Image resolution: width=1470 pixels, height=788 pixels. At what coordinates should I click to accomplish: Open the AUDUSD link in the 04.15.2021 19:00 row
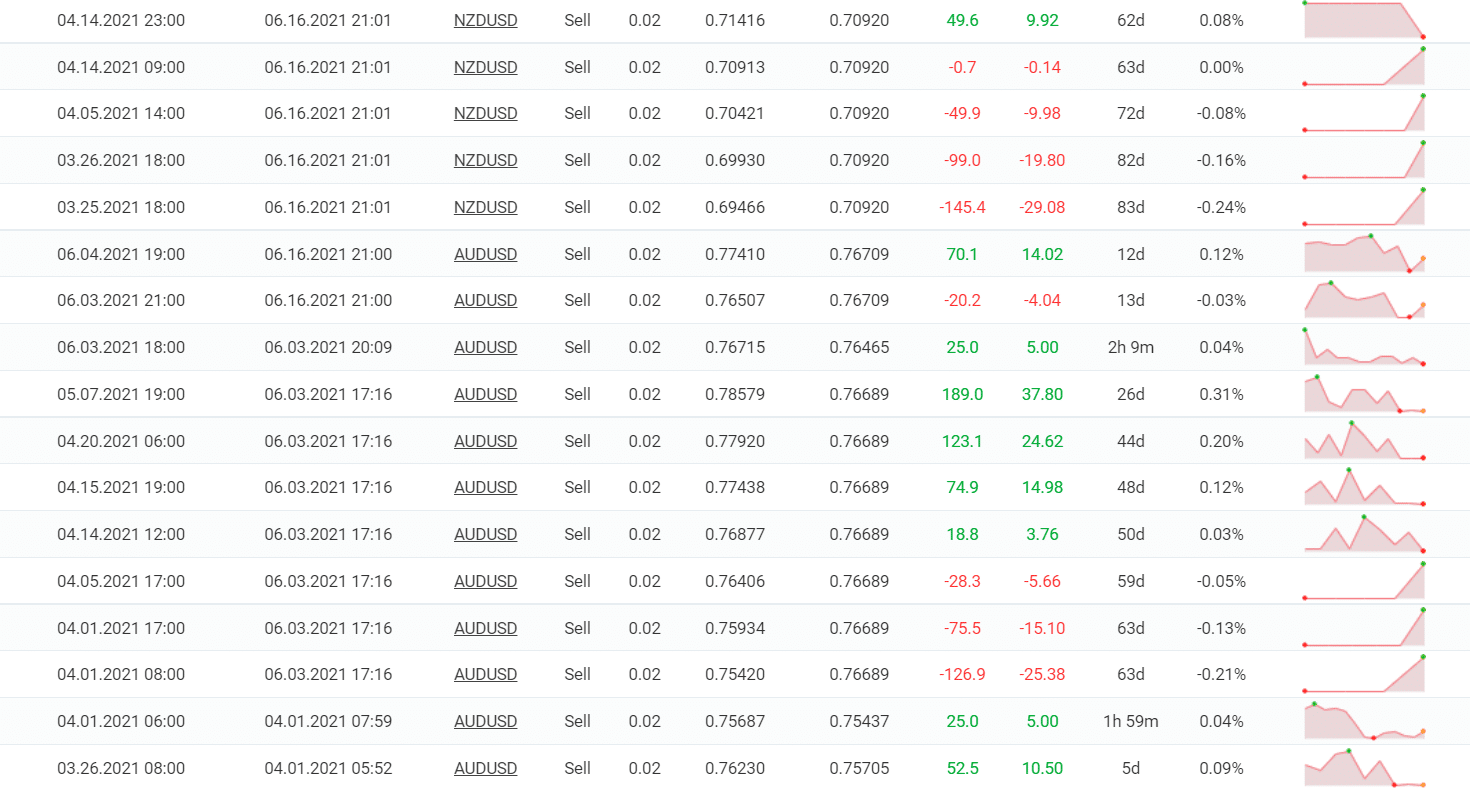[x=485, y=487]
